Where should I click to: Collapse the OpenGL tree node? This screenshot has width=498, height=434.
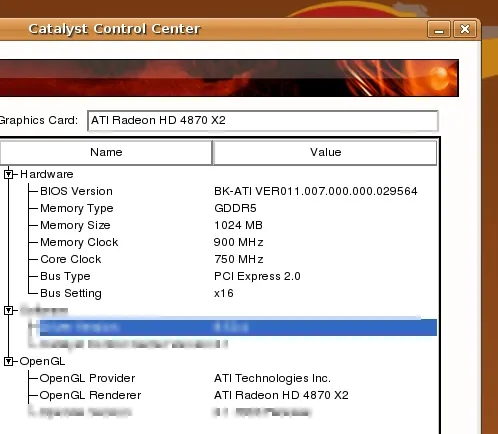tap(9, 361)
